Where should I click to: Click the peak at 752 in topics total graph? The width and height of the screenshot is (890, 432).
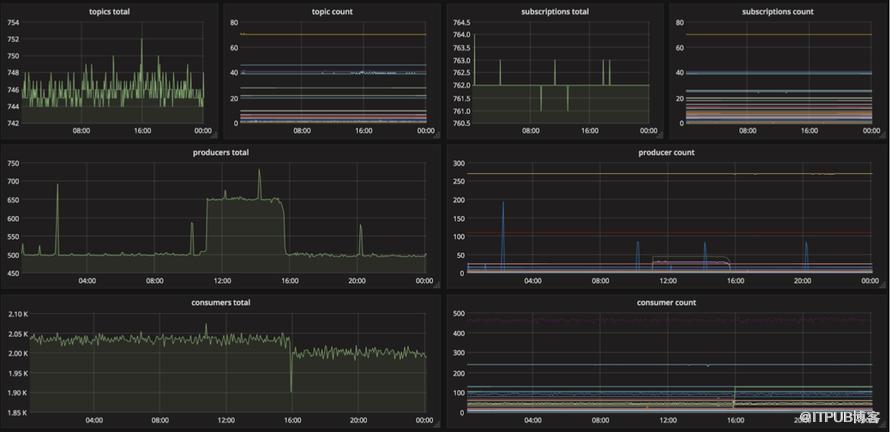tap(141, 40)
